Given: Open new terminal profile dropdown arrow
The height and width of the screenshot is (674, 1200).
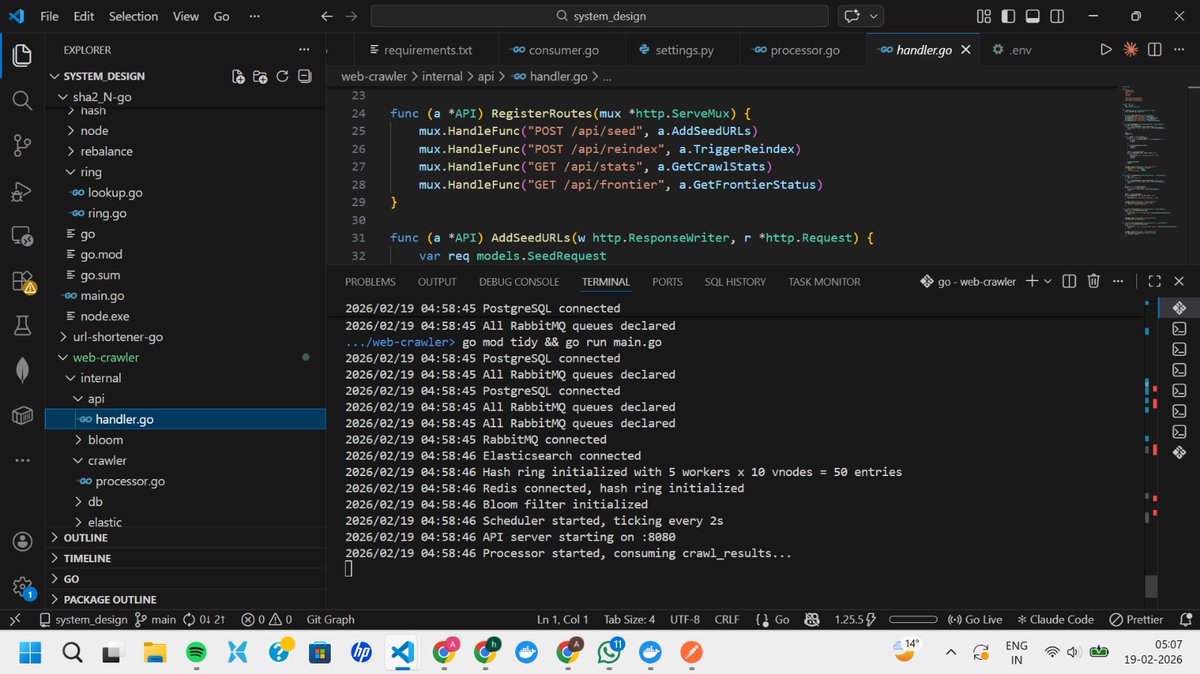Looking at the screenshot, I should point(1048,282).
